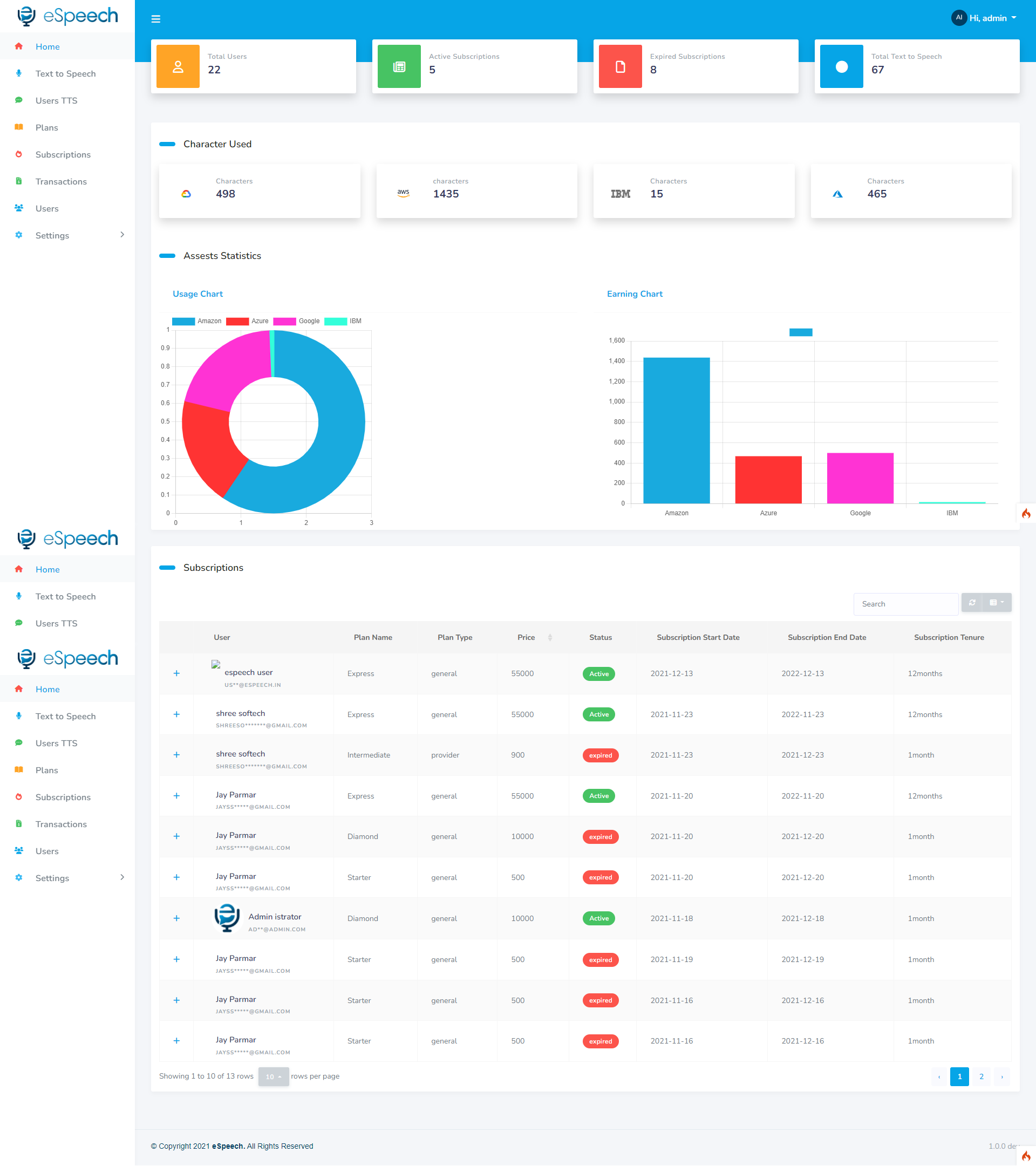Click the orange Total Users card icon
Image resolution: width=1036 pixels, height=1166 pixels.
(178, 67)
